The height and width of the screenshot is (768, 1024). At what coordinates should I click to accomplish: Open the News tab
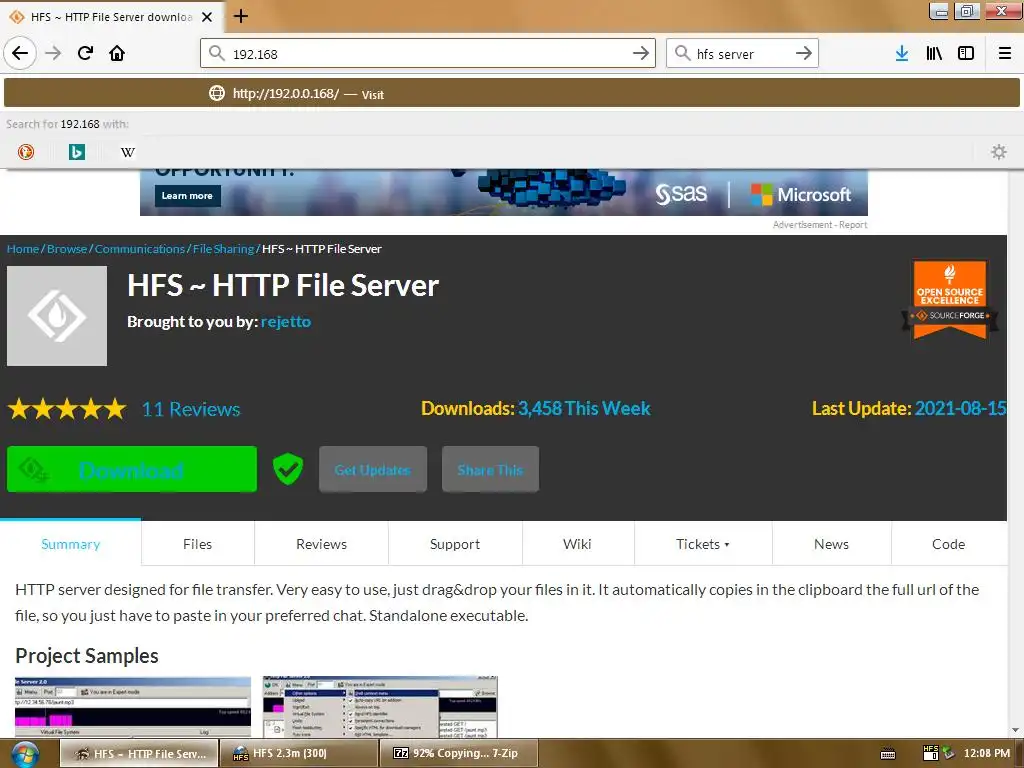tap(831, 543)
